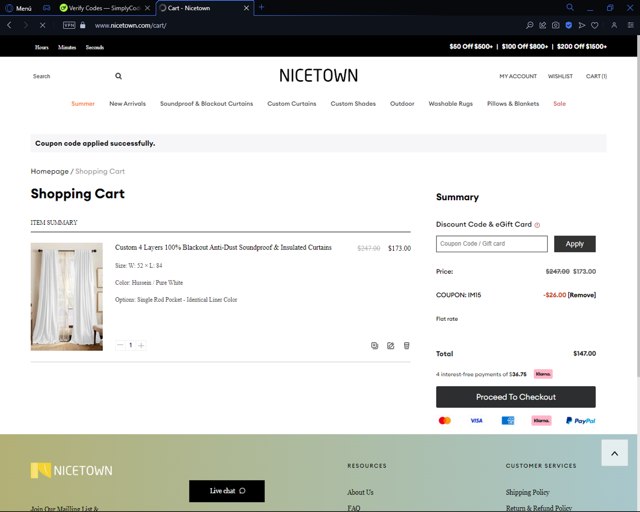Open Custom Curtains menu
The height and width of the screenshot is (512, 640).
coord(292,104)
